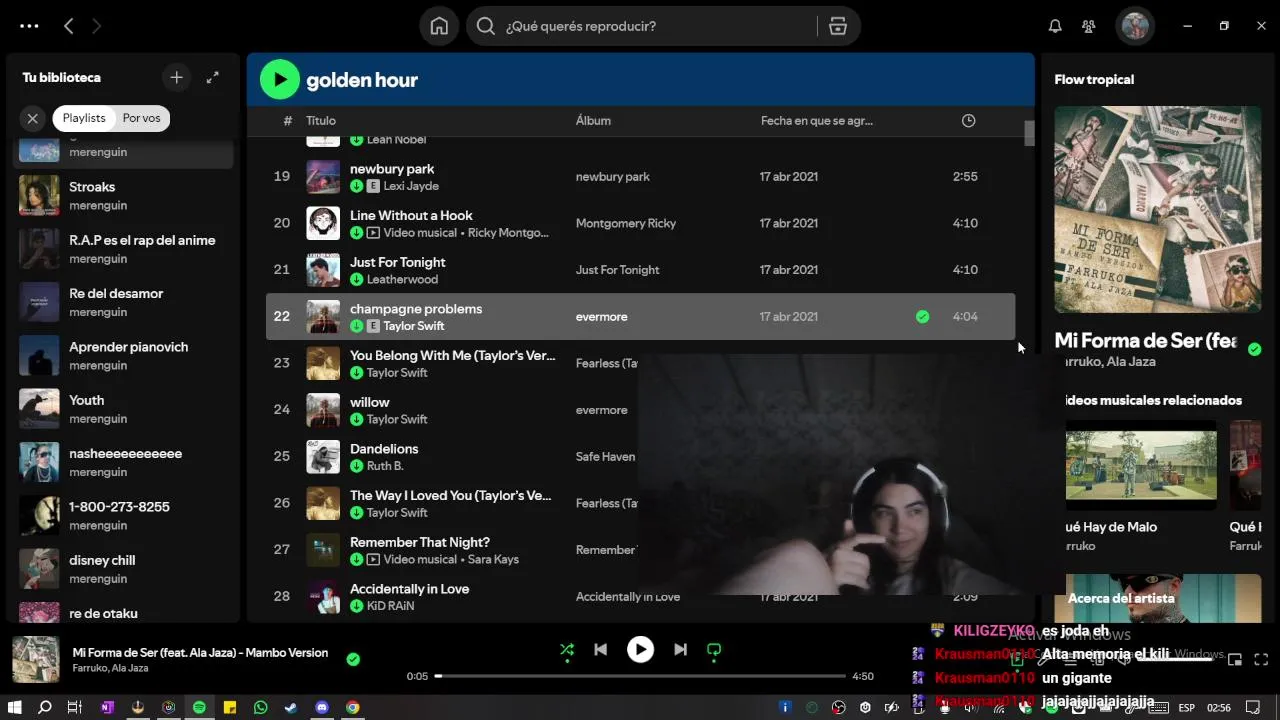Viewport: 1280px width, 720px height.
Task: Click Accidentally in Love album thumbnail
Action: 323,596
